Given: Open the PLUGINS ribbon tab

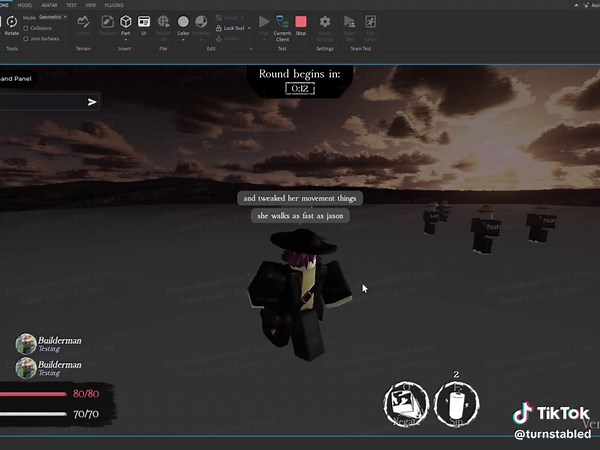Looking at the screenshot, I should pos(114,5).
